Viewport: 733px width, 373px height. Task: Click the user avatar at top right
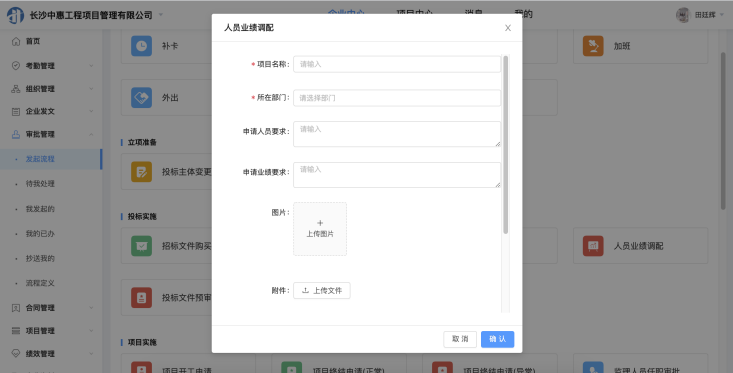pos(683,15)
